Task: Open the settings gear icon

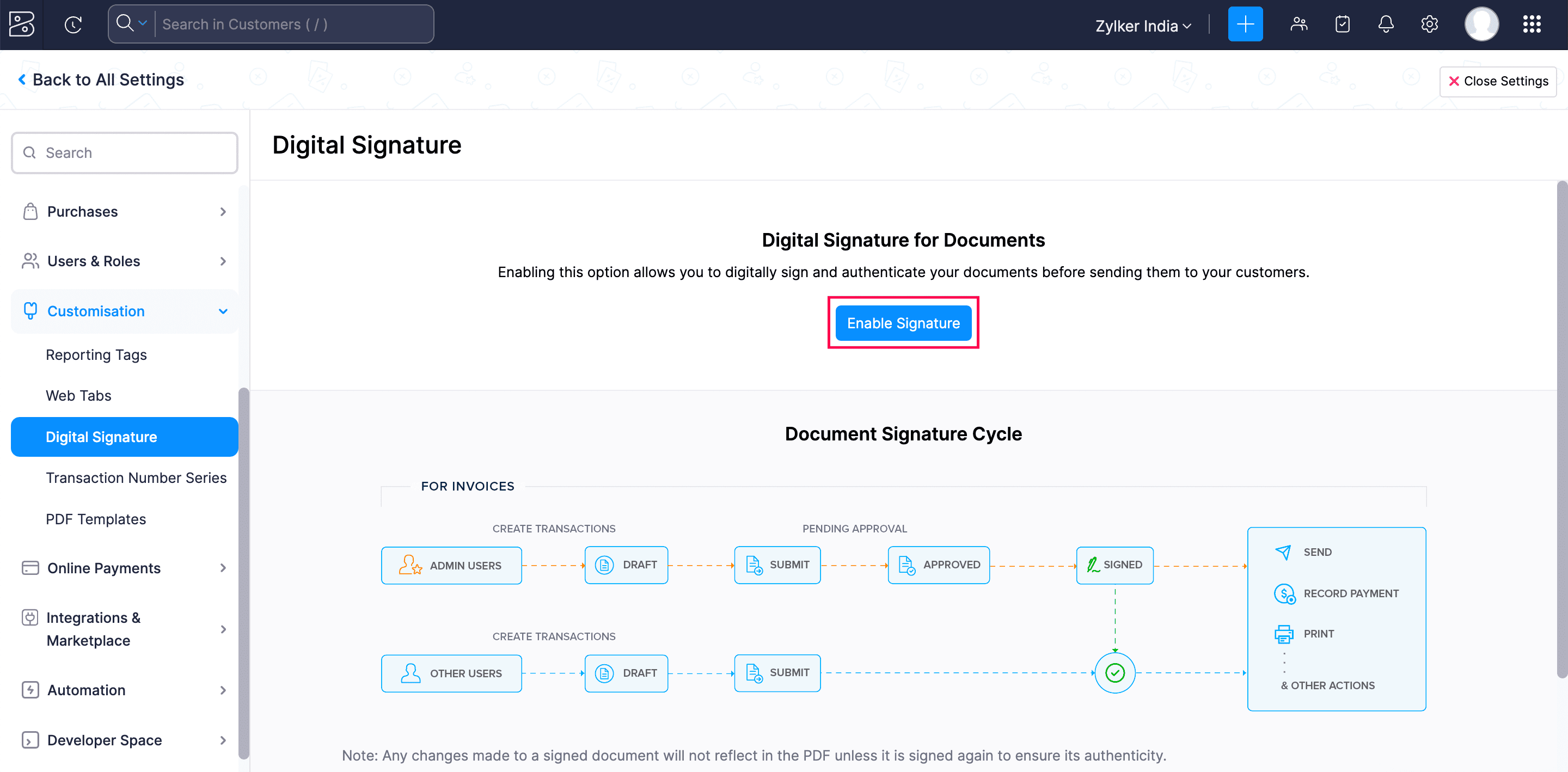Action: (1429, 24)
